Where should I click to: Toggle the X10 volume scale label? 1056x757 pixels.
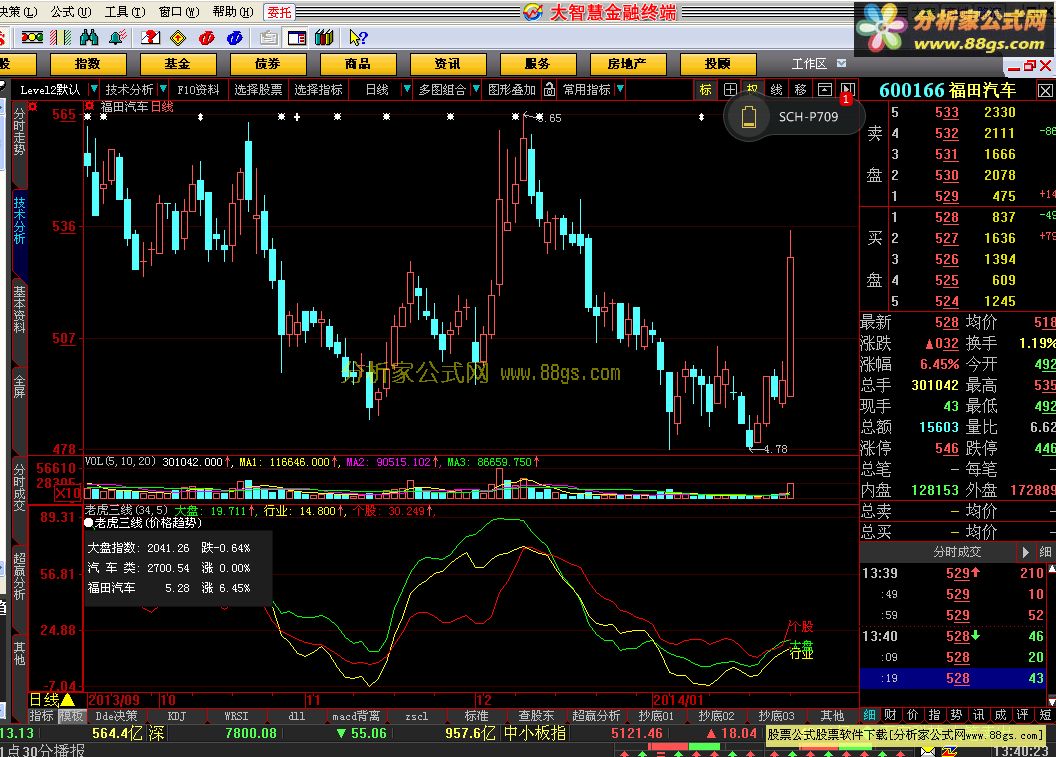(67, 494)
